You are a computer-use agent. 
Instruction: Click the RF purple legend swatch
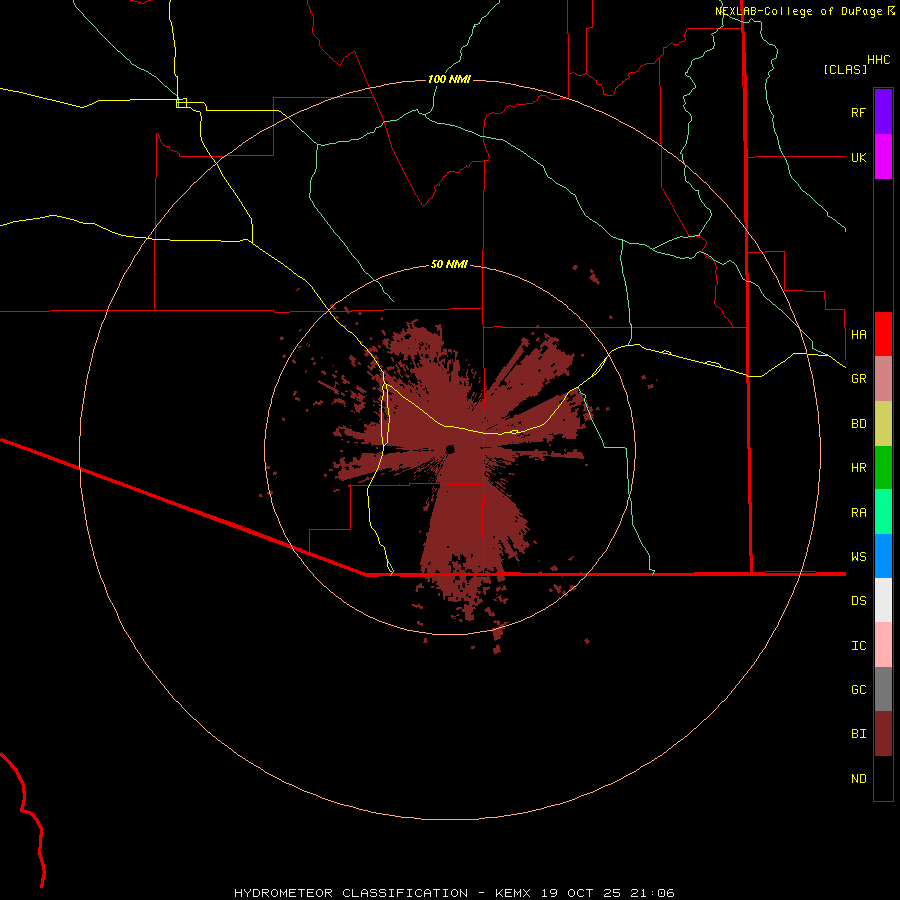[x=883, y=112]
